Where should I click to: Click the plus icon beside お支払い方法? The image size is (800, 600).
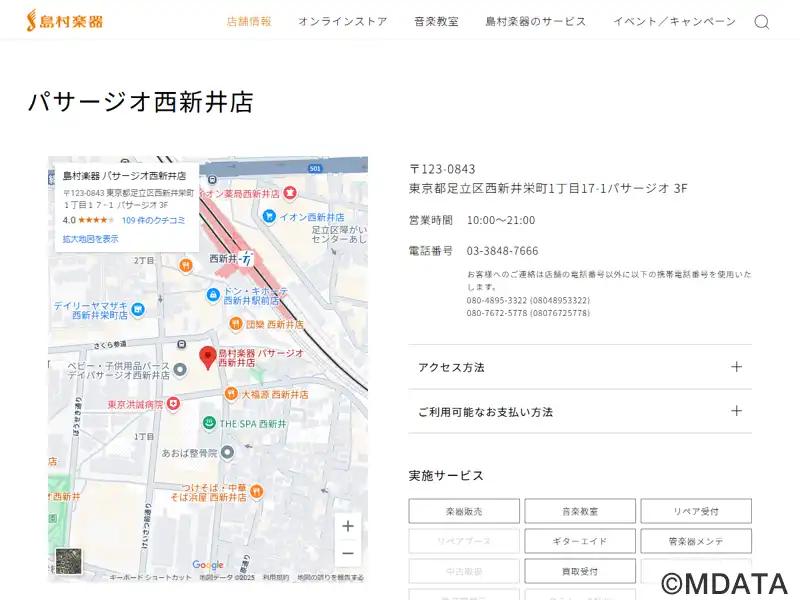point(736,411)
